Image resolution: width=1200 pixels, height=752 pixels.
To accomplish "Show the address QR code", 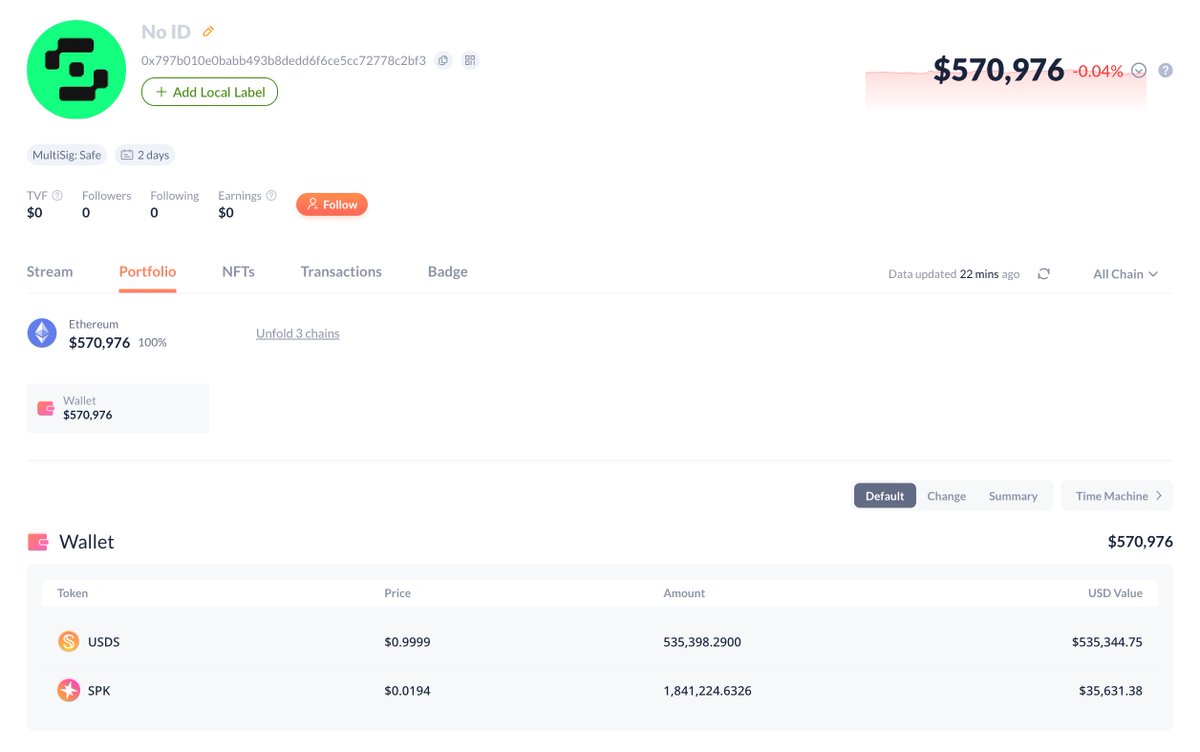I will (x=470, y=60).
